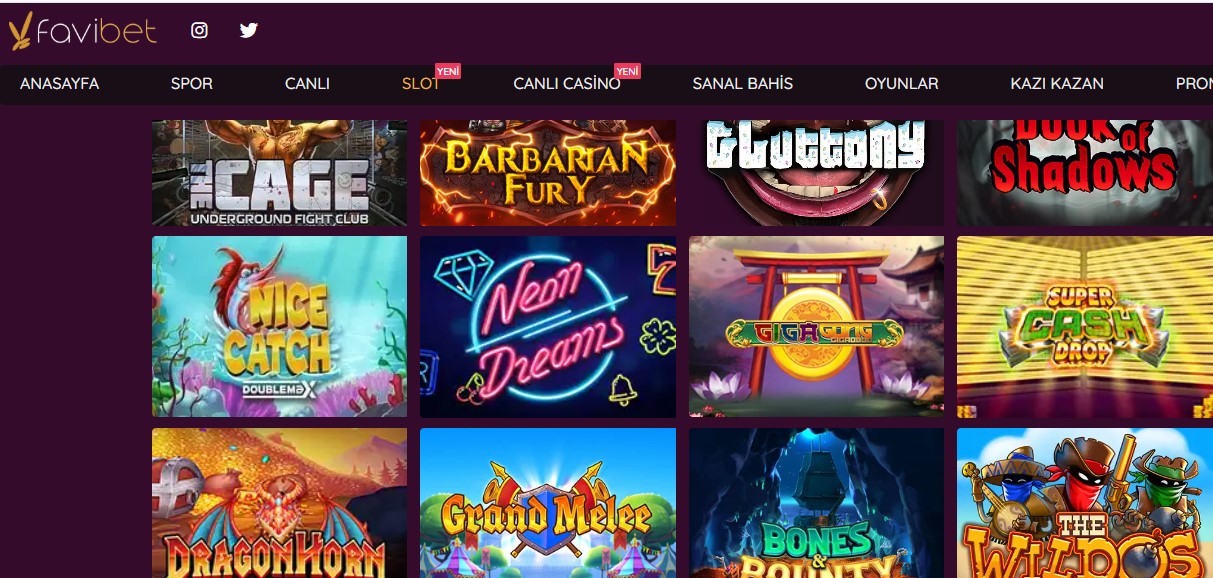1213x578 pixels.
Task: Launch Nice Catch DoubleMax slot
Action: pyautogui.click(x=279, y=326)
